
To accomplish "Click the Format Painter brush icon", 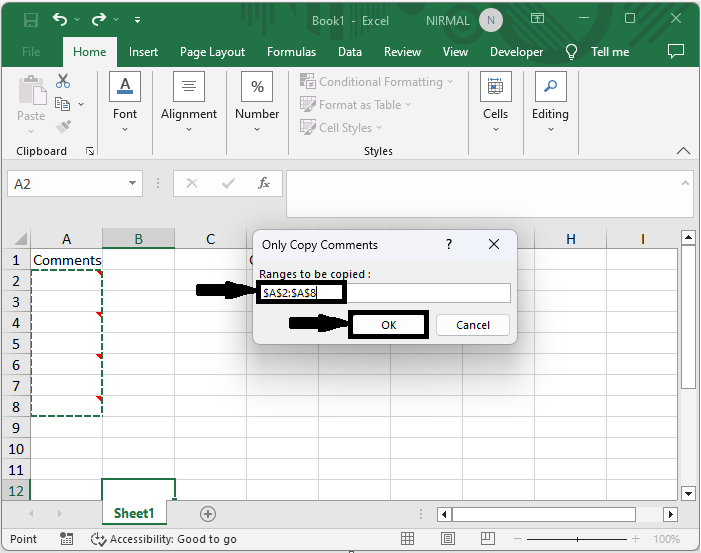I will click(63, 127).
